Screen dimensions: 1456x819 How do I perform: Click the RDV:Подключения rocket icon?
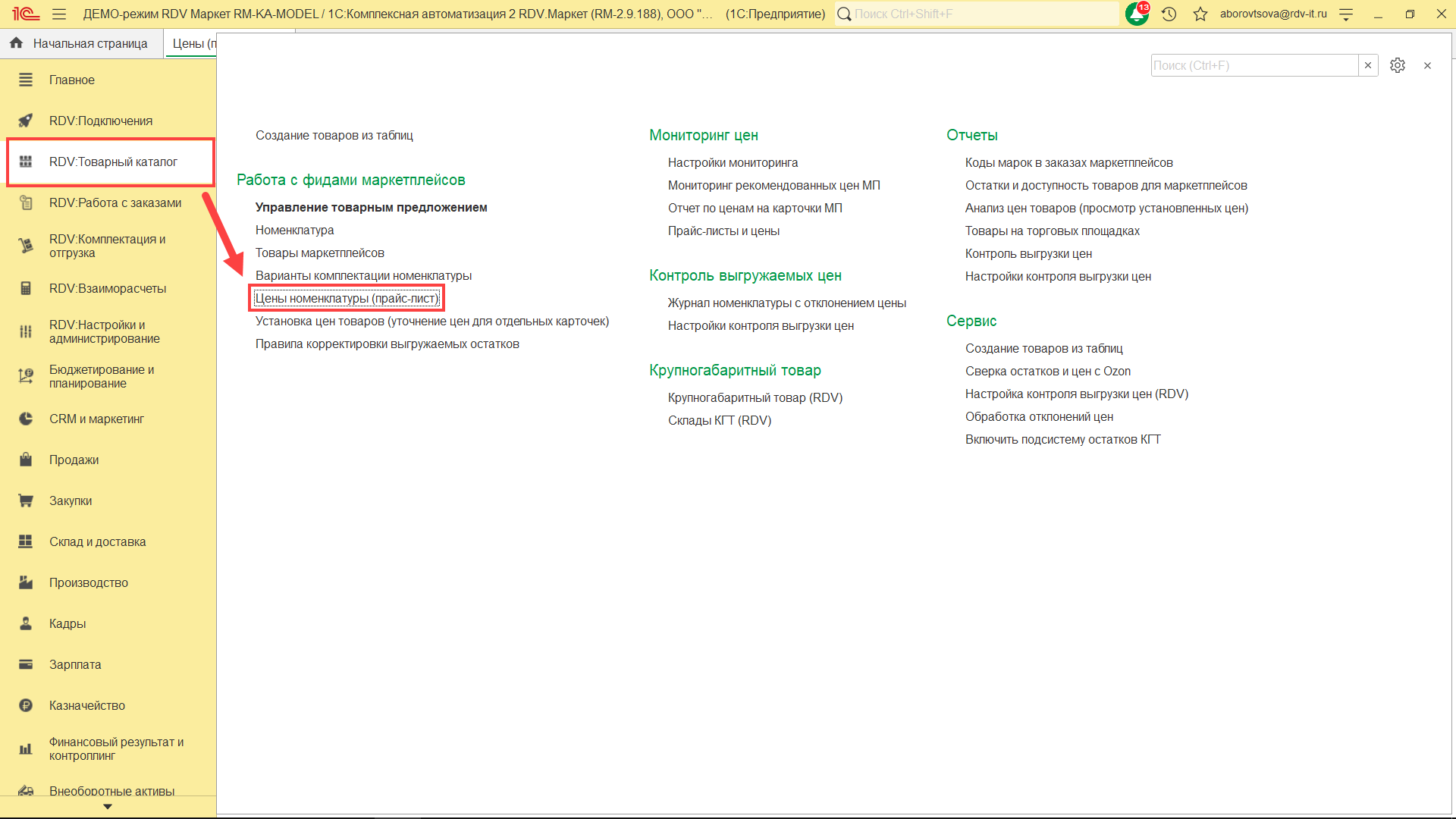[26, 121]
